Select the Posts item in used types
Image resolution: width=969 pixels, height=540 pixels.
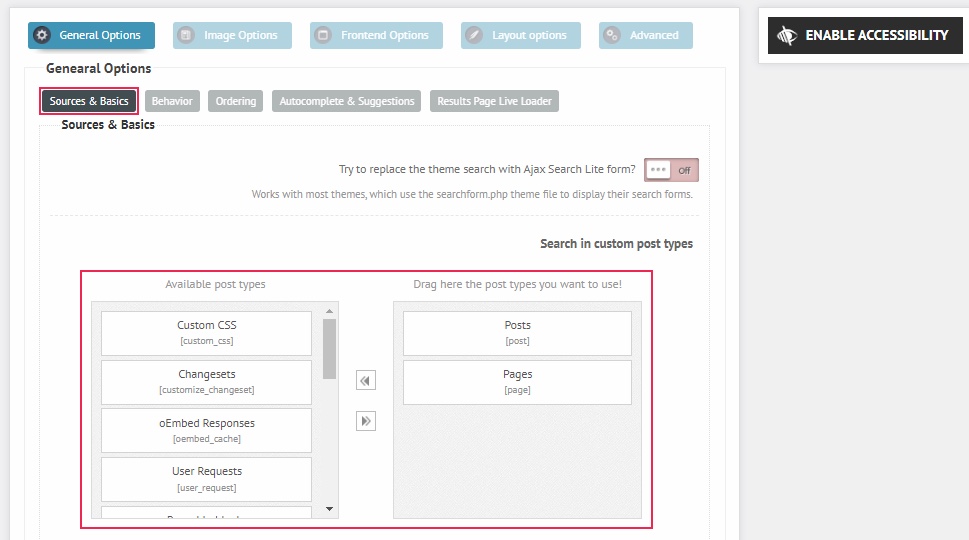point(517,333)
